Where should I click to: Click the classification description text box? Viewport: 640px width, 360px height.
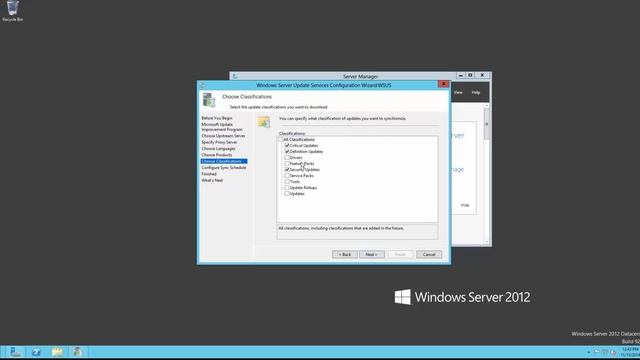coord(358,231)
